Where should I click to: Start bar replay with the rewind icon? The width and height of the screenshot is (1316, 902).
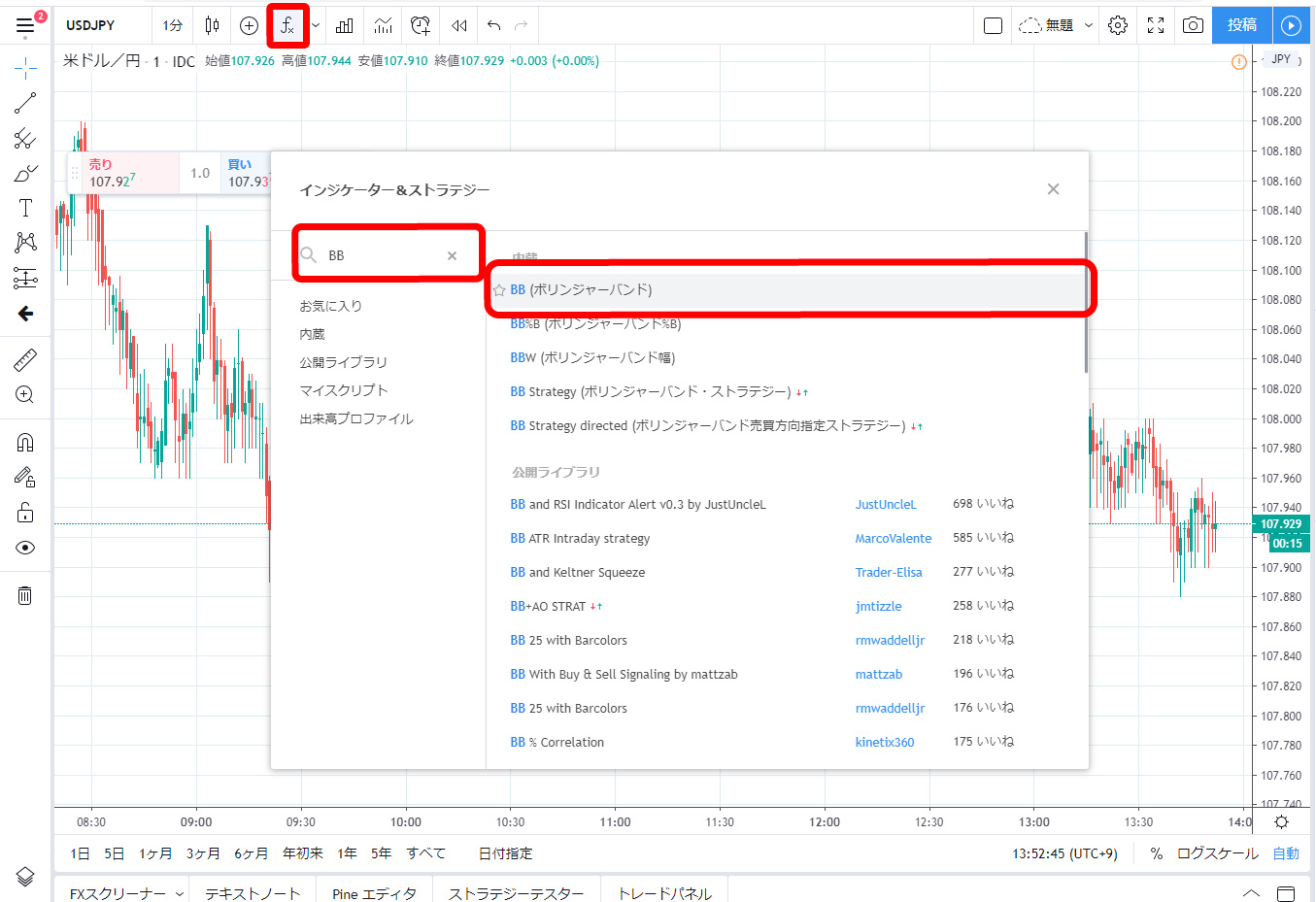coord(459,25)
